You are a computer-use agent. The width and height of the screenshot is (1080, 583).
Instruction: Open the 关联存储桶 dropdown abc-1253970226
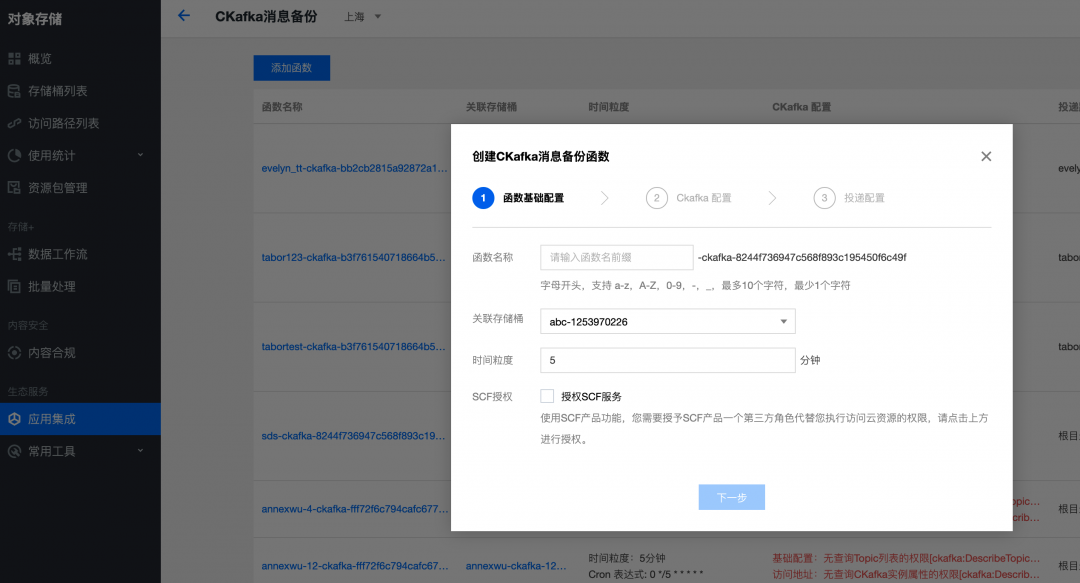667,321
